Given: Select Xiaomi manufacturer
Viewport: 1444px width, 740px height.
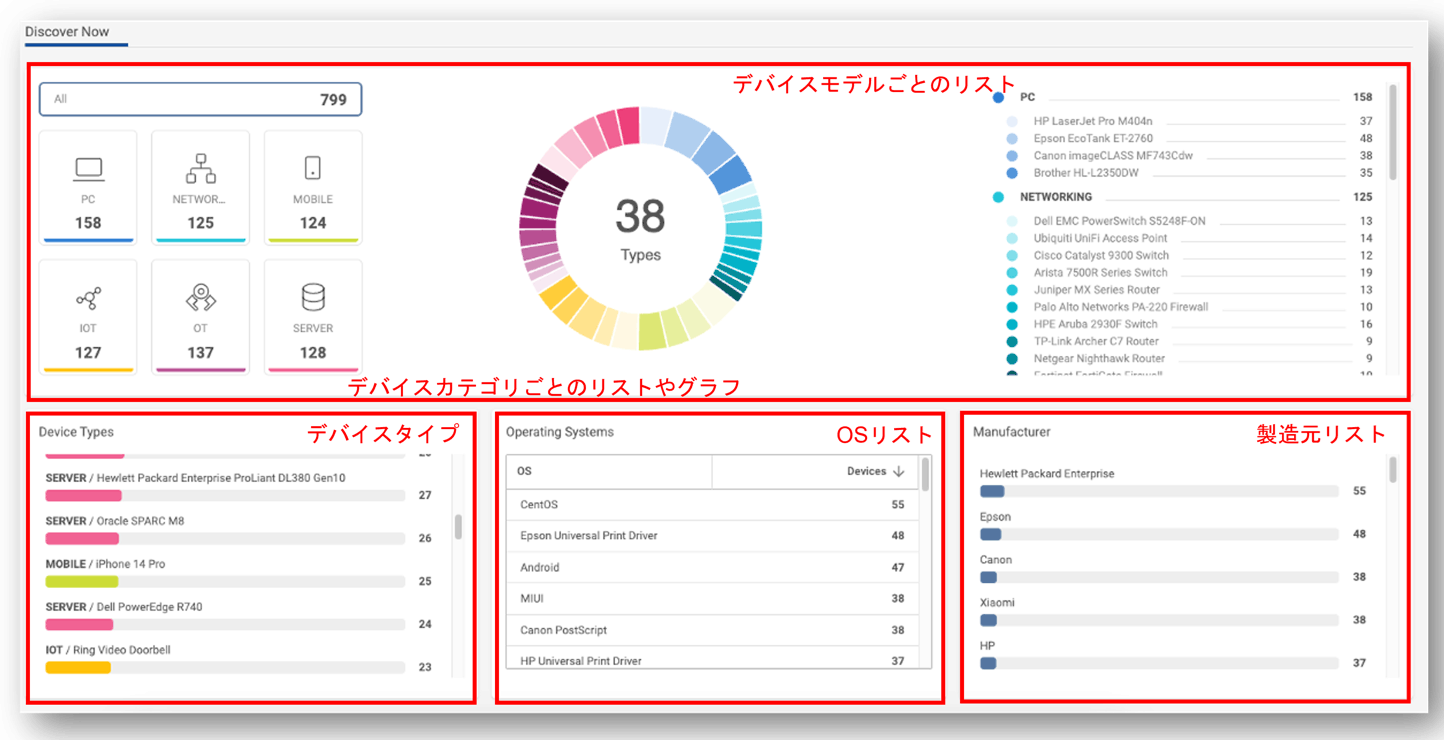Looking at the screenshot, I should click(1173, 611).
